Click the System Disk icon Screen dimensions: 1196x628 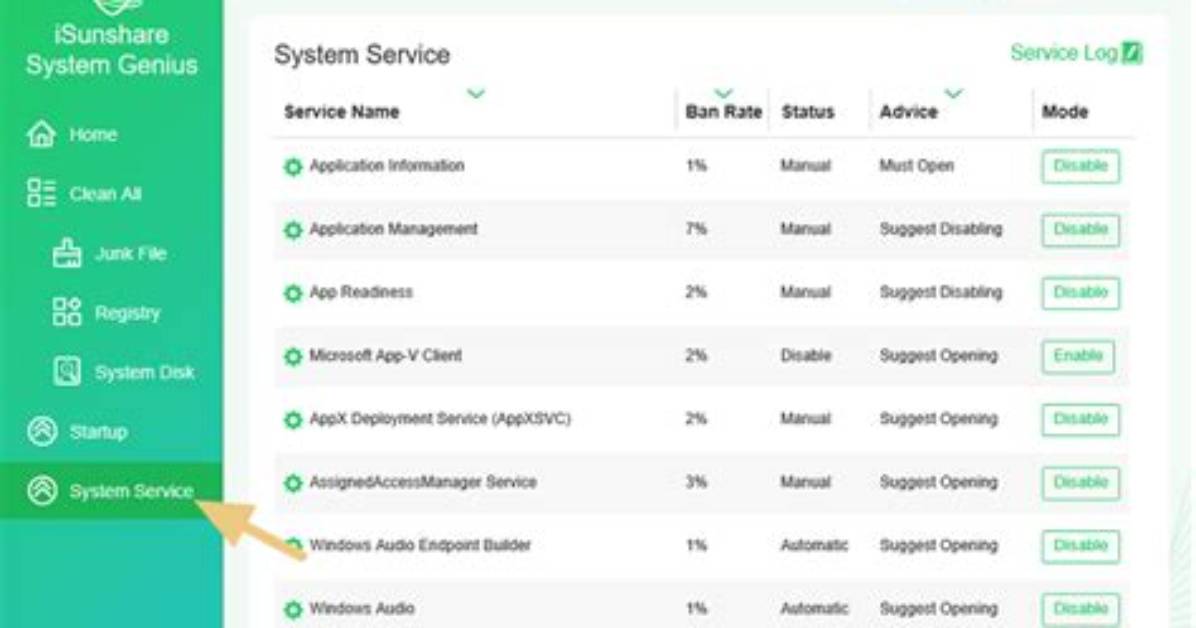pyautogui.click(x=67, y=372)
